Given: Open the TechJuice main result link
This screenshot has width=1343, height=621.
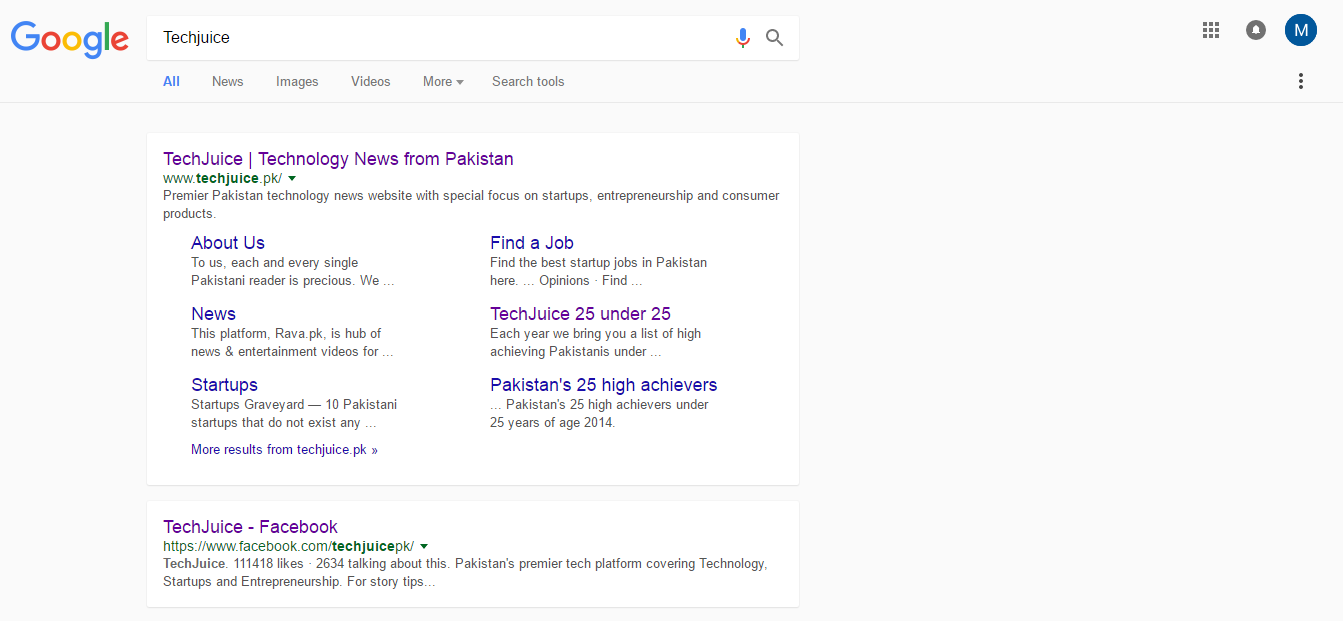Looking at the screenshot, I should [338, 158].
